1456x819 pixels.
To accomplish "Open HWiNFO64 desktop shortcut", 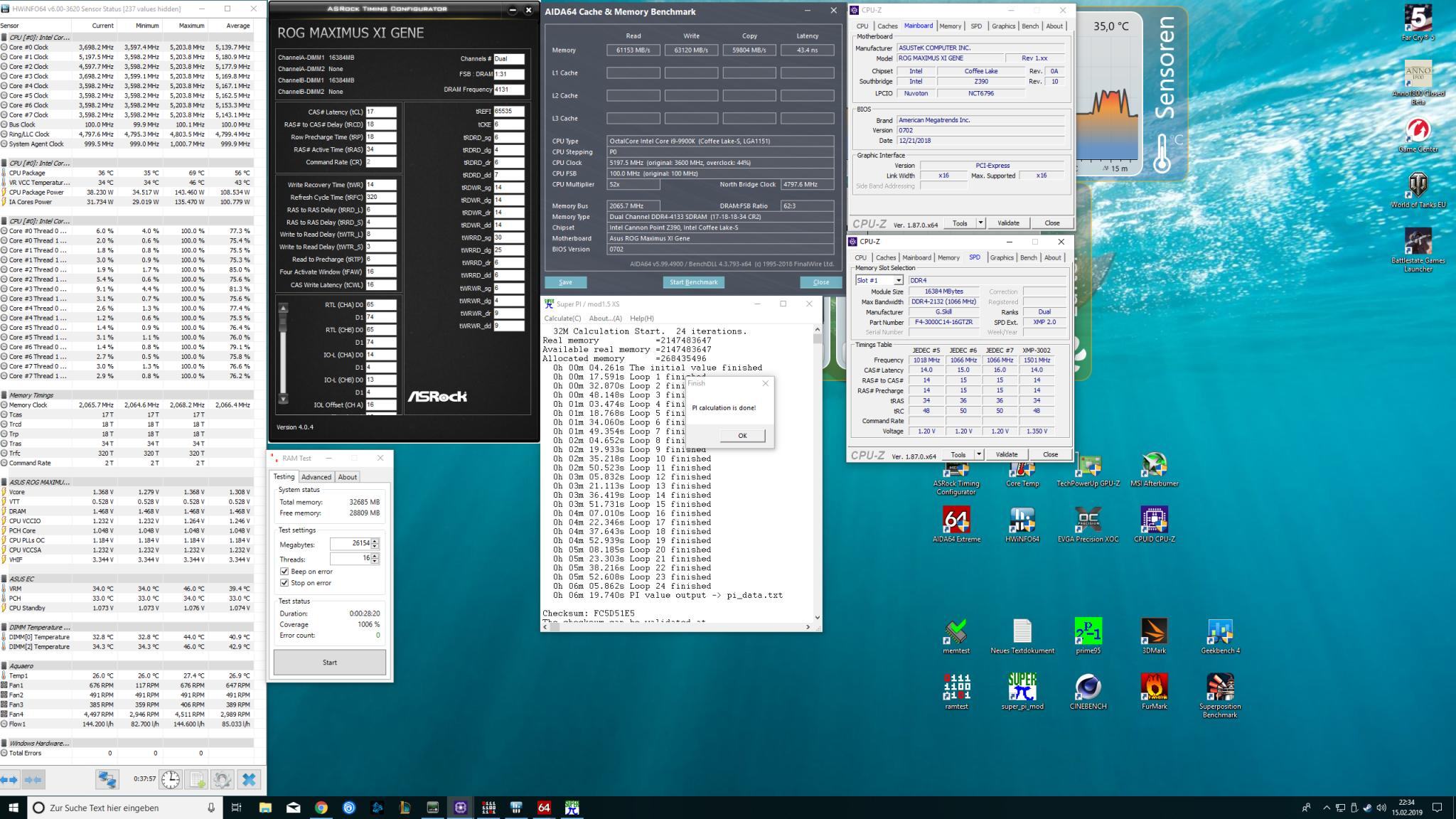I will [x=1022, y=525].
